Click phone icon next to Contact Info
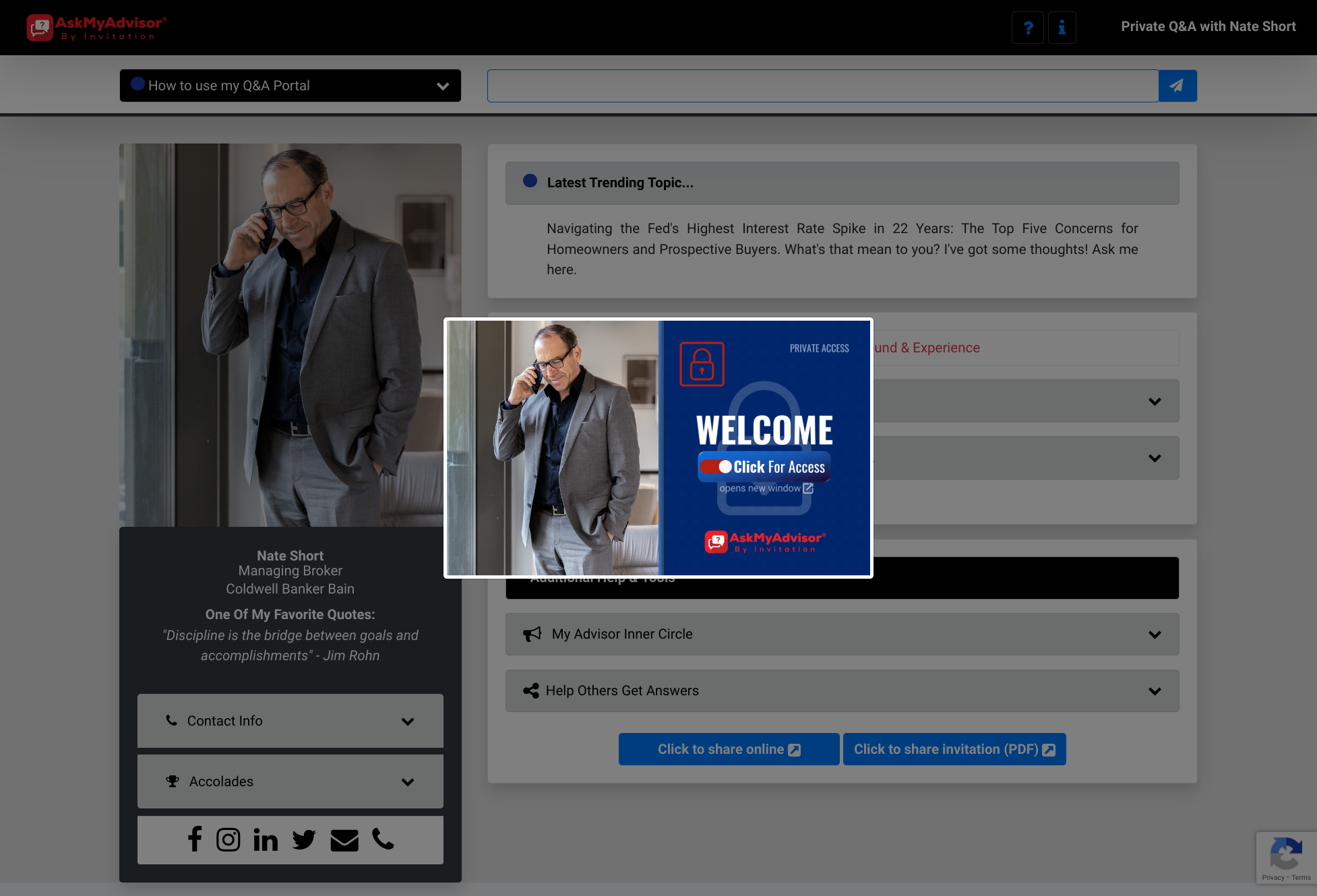 pos(172,720)
